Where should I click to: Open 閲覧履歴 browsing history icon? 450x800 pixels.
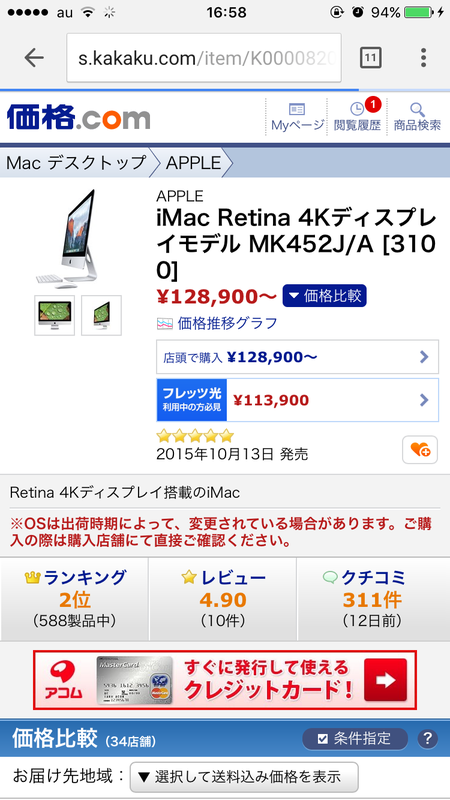point(357,117)
